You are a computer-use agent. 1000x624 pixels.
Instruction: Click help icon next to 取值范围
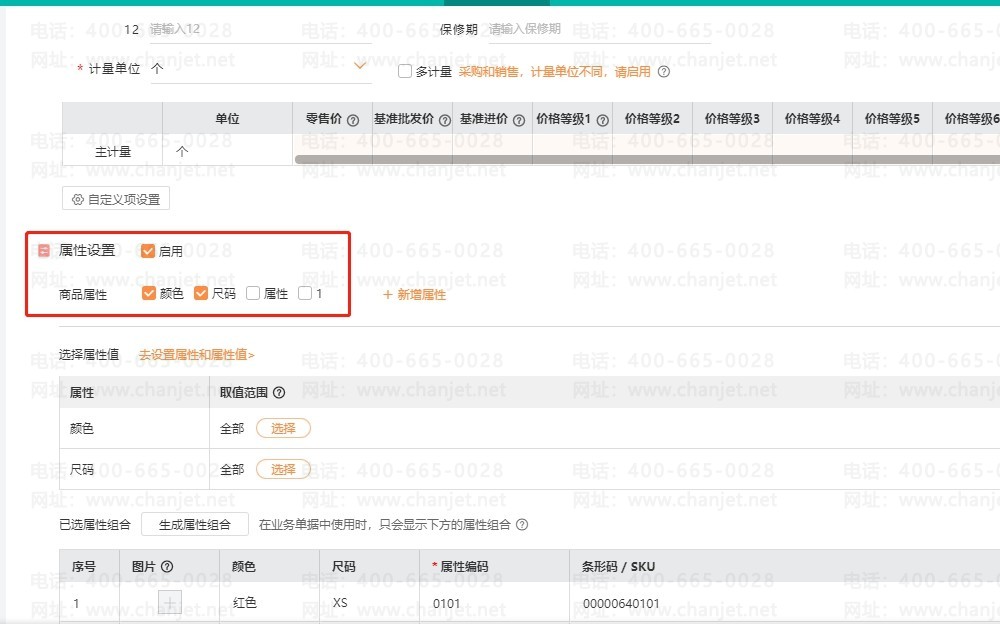tap(279, 392)
